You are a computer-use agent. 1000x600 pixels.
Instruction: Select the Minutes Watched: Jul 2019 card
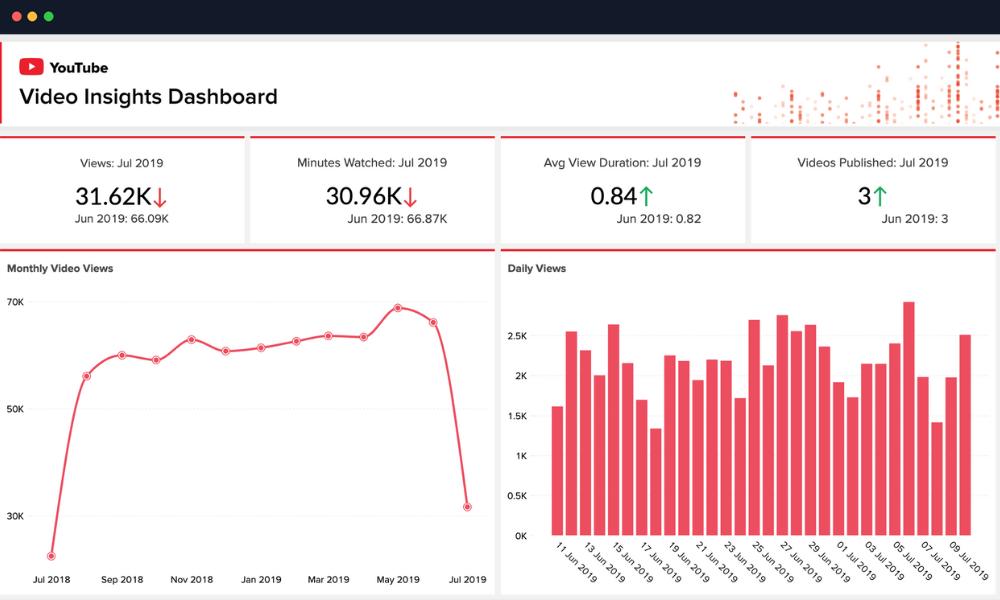click(370, 190)
